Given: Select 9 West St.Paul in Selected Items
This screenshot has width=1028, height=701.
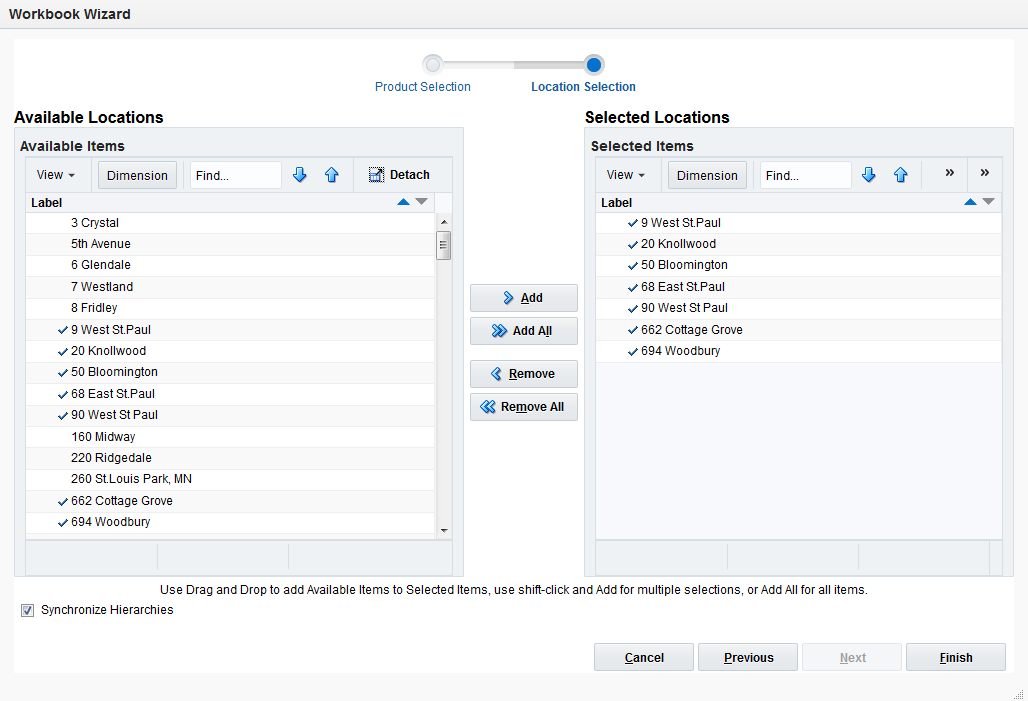Looking at the screenshot, I should 799,223.
